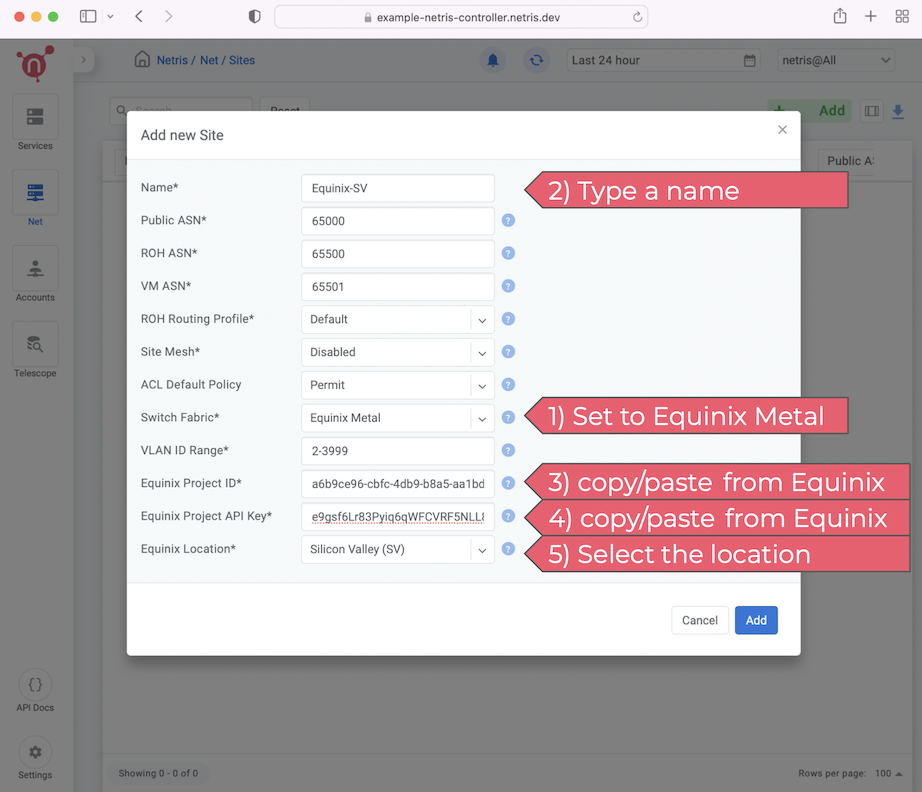This screenshot has width=922, height=792.
Task: Open the netris@All user menu
Action: tap(836, 60)
